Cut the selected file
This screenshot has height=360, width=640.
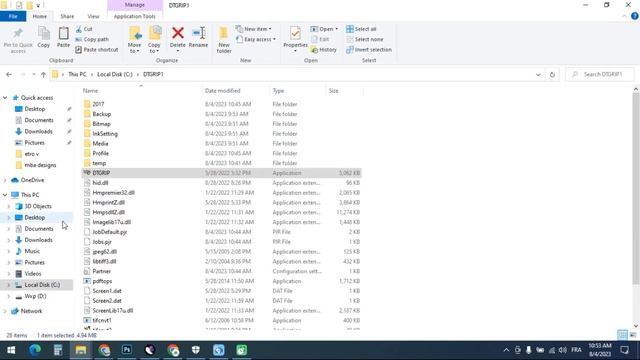pos(84,29)
